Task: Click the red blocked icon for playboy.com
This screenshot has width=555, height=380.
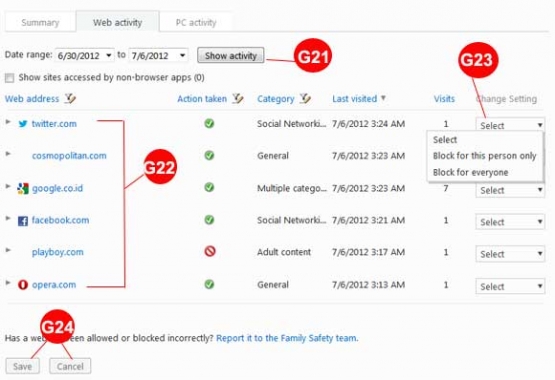Action: [210, 252]
